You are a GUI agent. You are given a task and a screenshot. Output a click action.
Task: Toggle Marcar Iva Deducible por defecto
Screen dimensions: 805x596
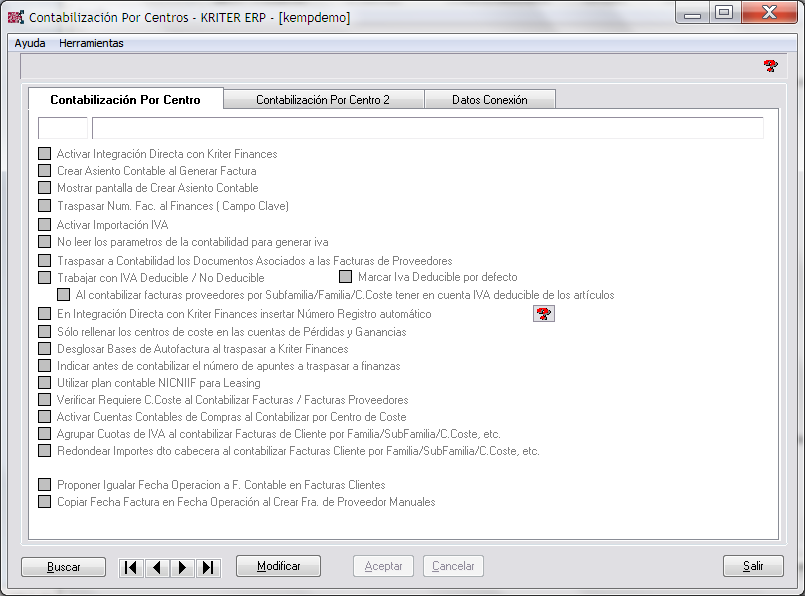click(346, 277)
